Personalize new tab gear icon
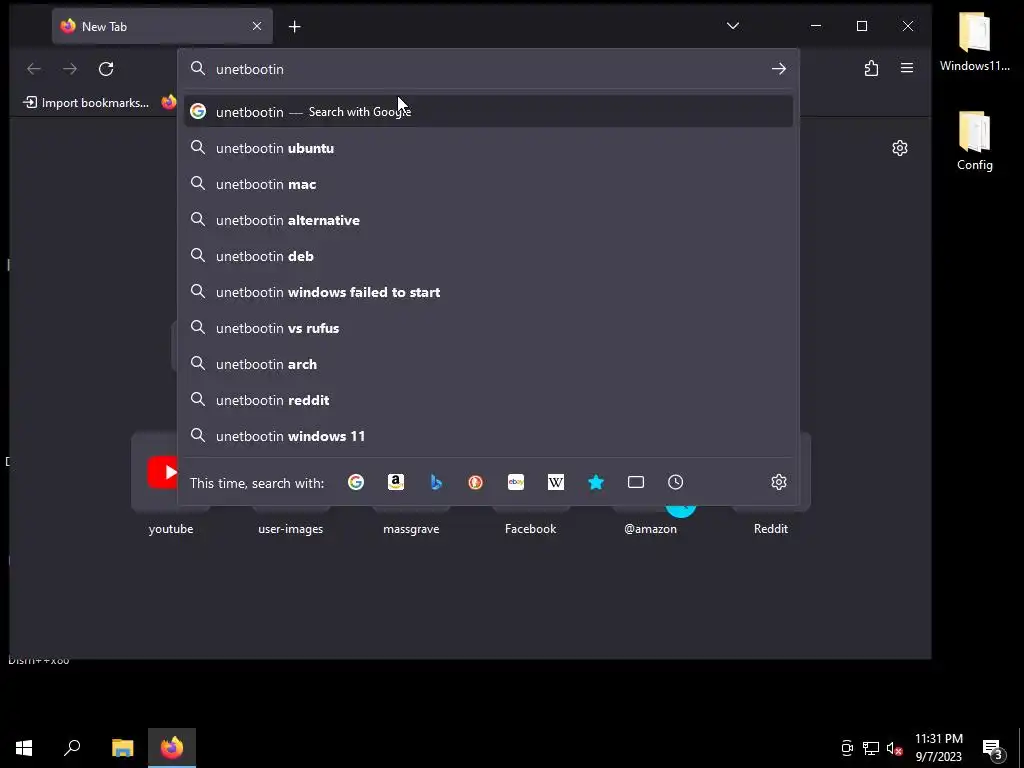1024x768 pixels. pyautogui.click(x=900, y=148)
